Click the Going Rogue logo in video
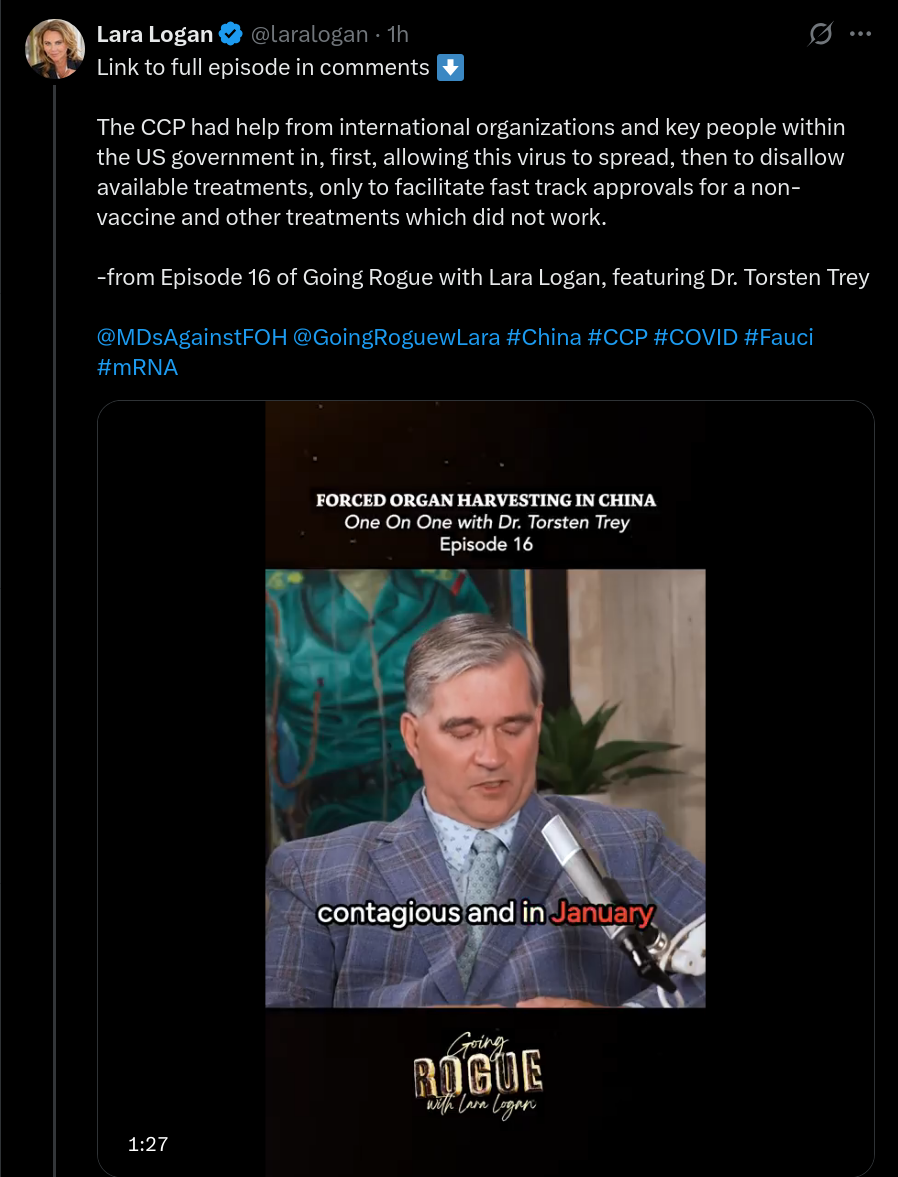The height and width of the screenshot is (1177, 898). click(478, 1076)
